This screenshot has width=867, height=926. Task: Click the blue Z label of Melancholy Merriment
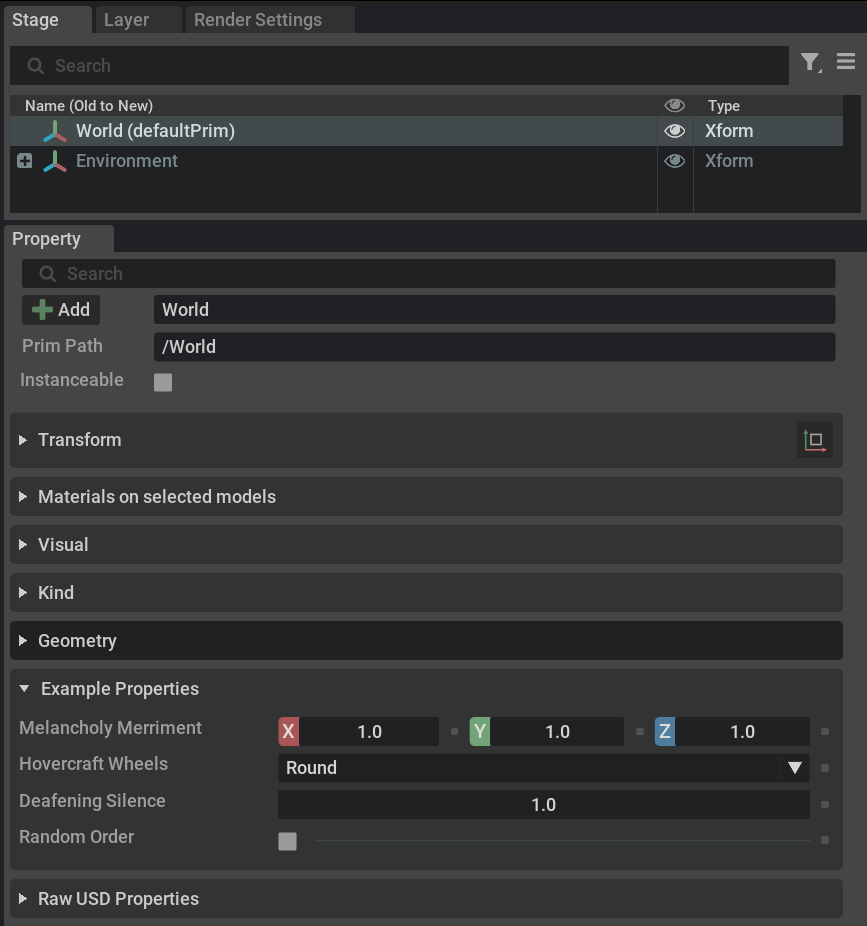point(665,732)
